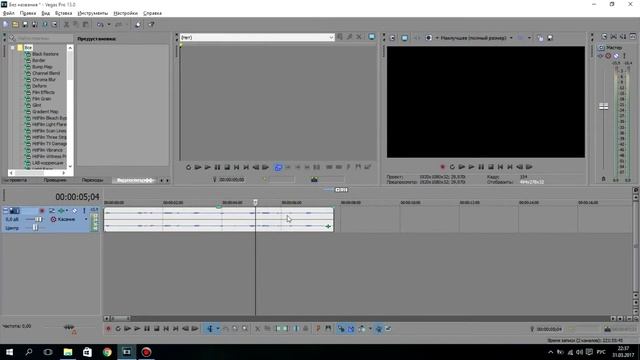This screenshot has height=360, width=640.
Task: Open the Undo history dropdown arrow
Action: 109,24
